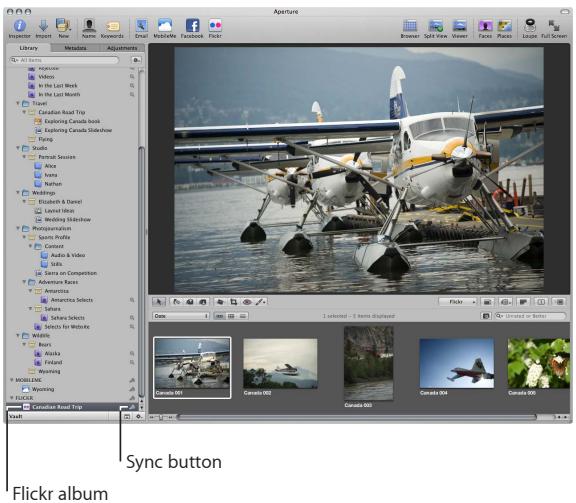This screenshot has width=576, height=503.
Task: Open the Keywords HUD icon
Action: [112, 26]
